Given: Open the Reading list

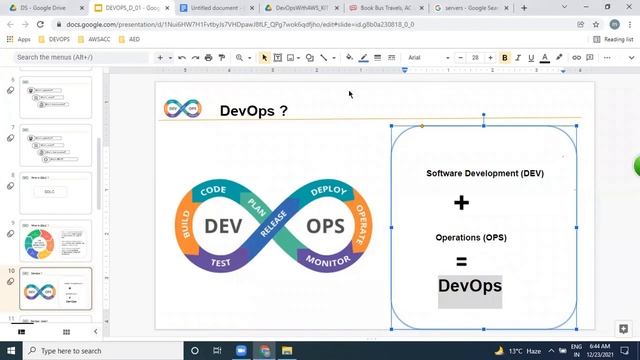Looking at the screenshot, I should coord(613,40).
